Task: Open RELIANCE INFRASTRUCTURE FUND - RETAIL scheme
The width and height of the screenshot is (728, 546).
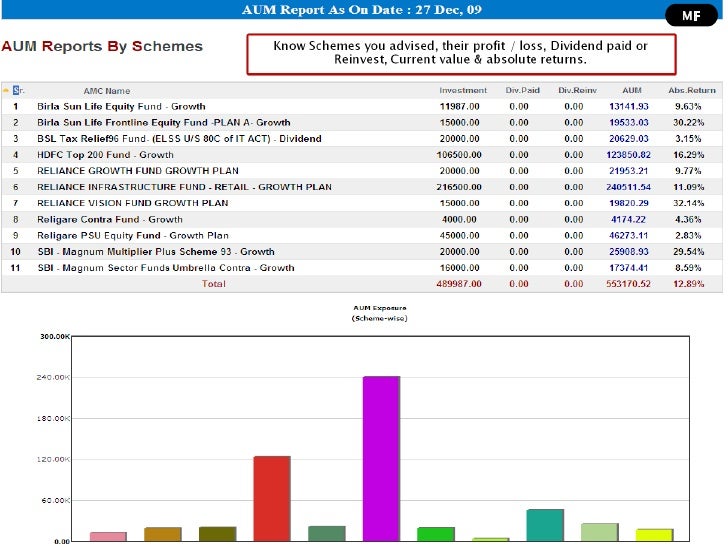Action: (184, 187)
